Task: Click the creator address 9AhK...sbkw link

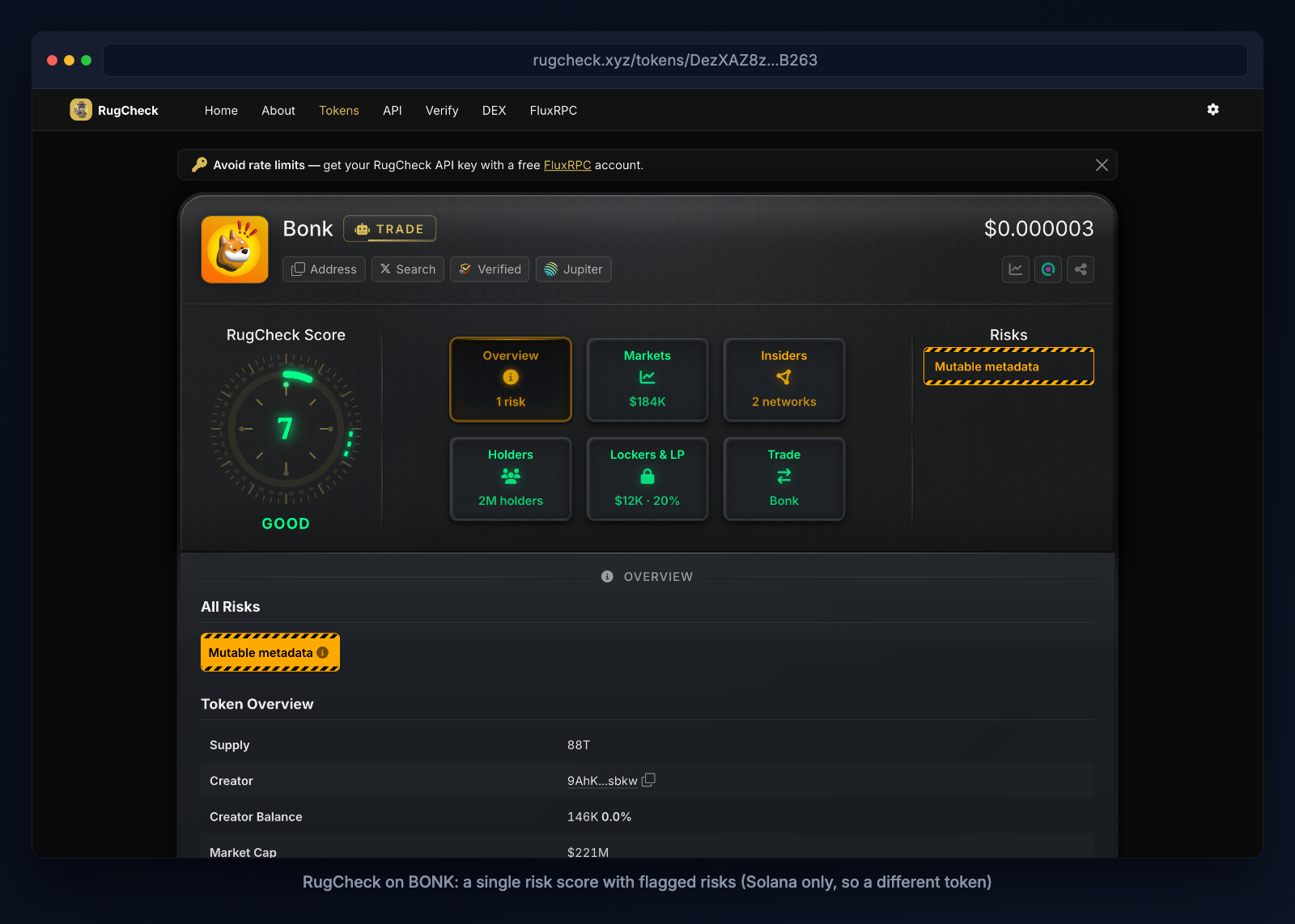Action: tap(602, 781)
